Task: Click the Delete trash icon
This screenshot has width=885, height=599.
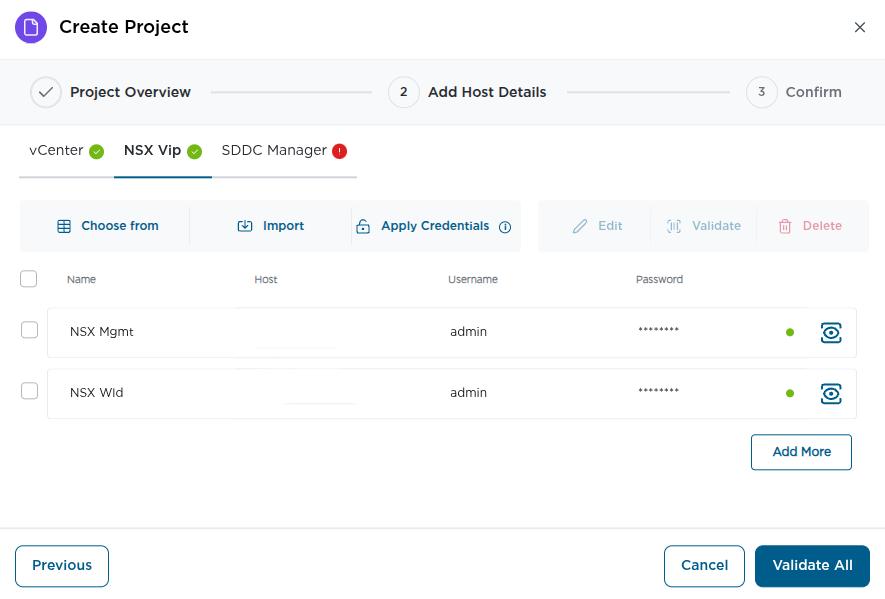Action: tap(786, 225)
